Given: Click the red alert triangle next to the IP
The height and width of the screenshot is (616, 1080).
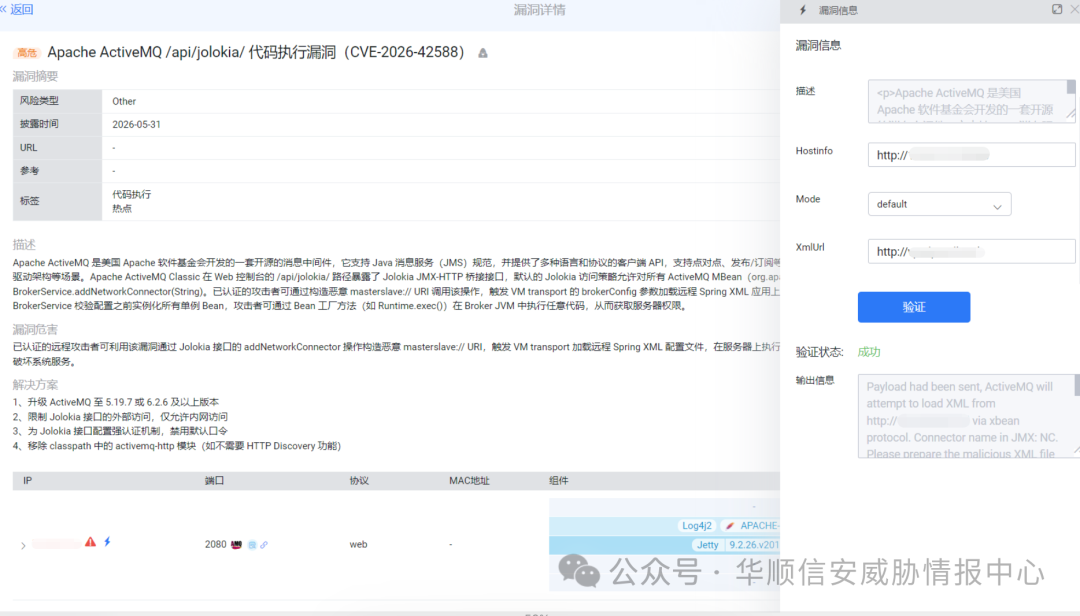Looking at the screenshot, I should (x=90, y=542).
